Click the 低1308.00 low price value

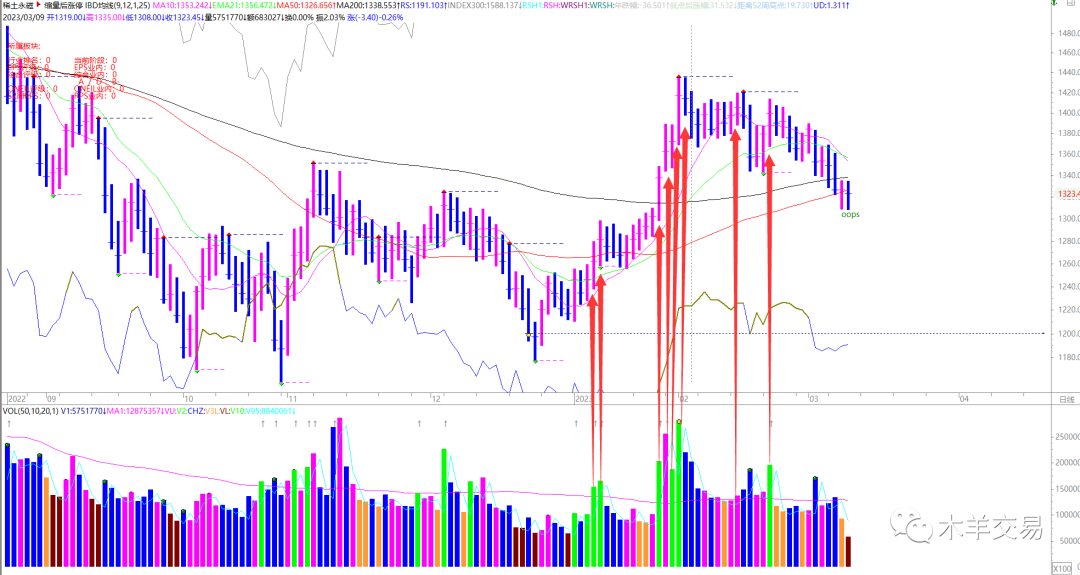pos(143,17)
